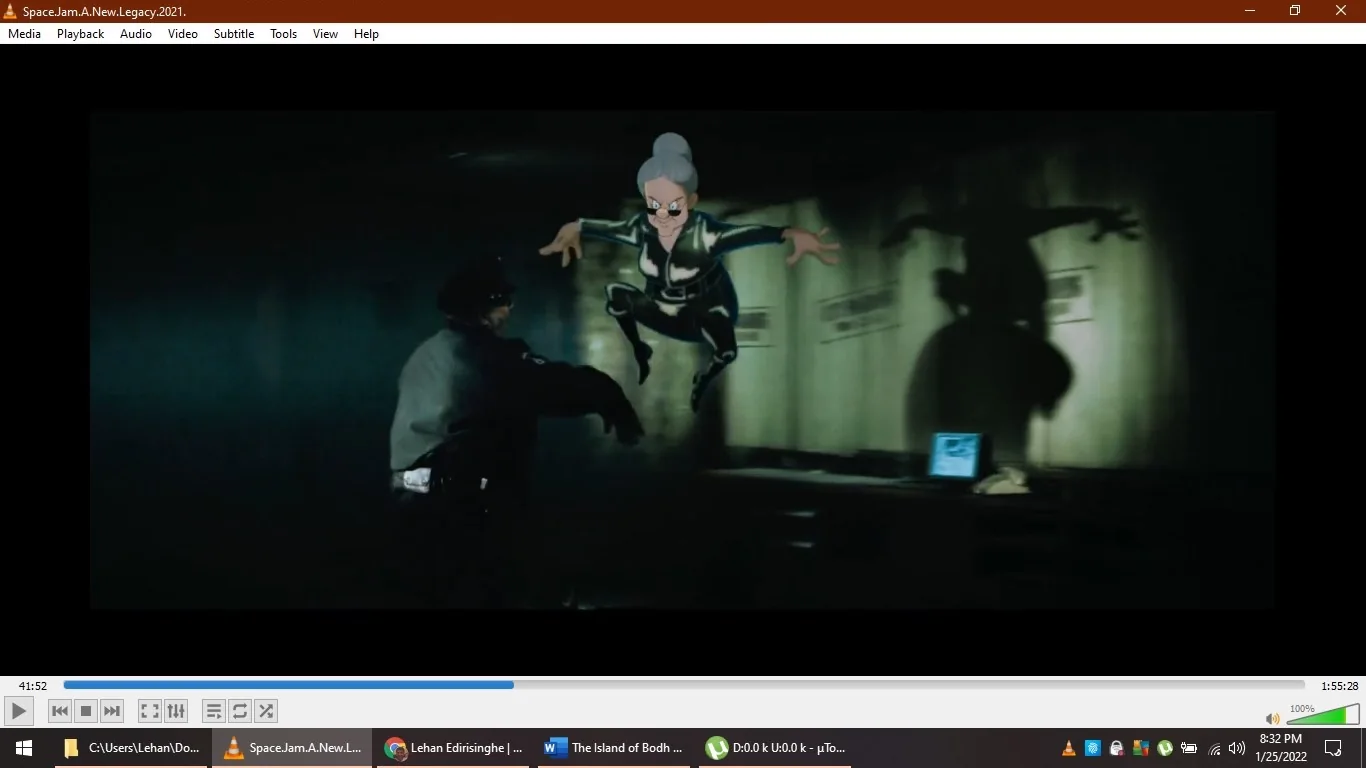Toggle random shuffle playback
Screen dimensions: 1366x768
(x=266, y=711)
